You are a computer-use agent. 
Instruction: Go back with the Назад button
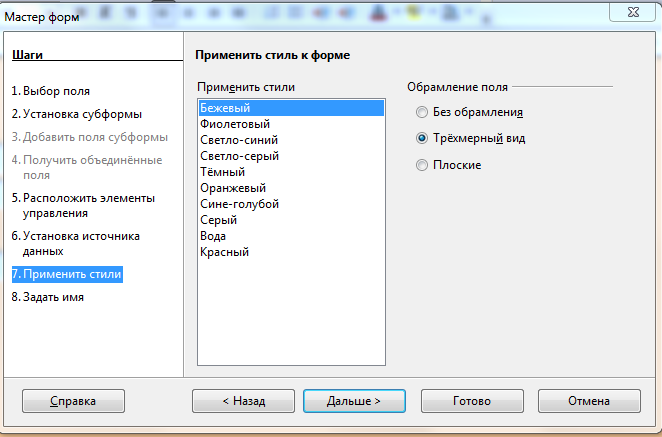click(244, 401)
